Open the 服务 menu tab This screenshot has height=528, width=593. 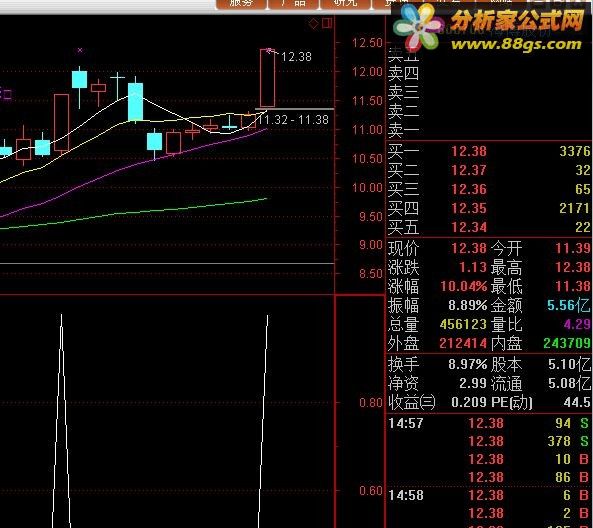241,4
